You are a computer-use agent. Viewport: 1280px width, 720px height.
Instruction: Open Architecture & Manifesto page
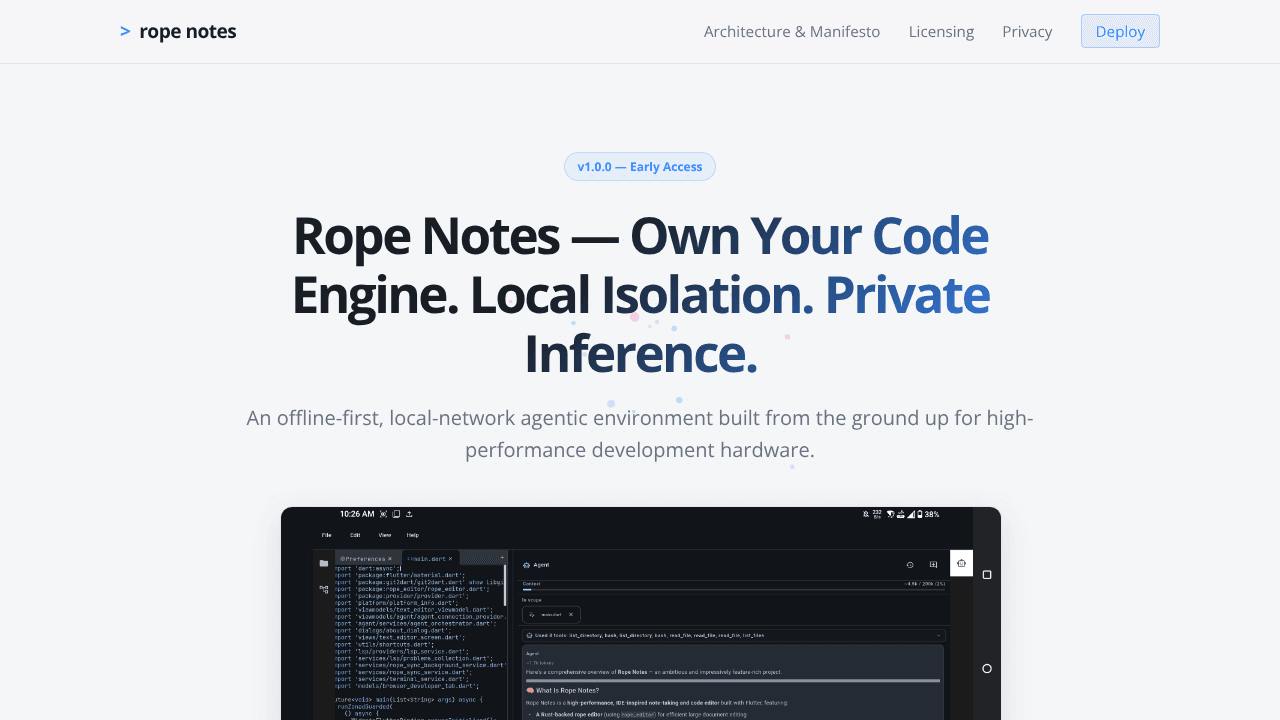792,31
